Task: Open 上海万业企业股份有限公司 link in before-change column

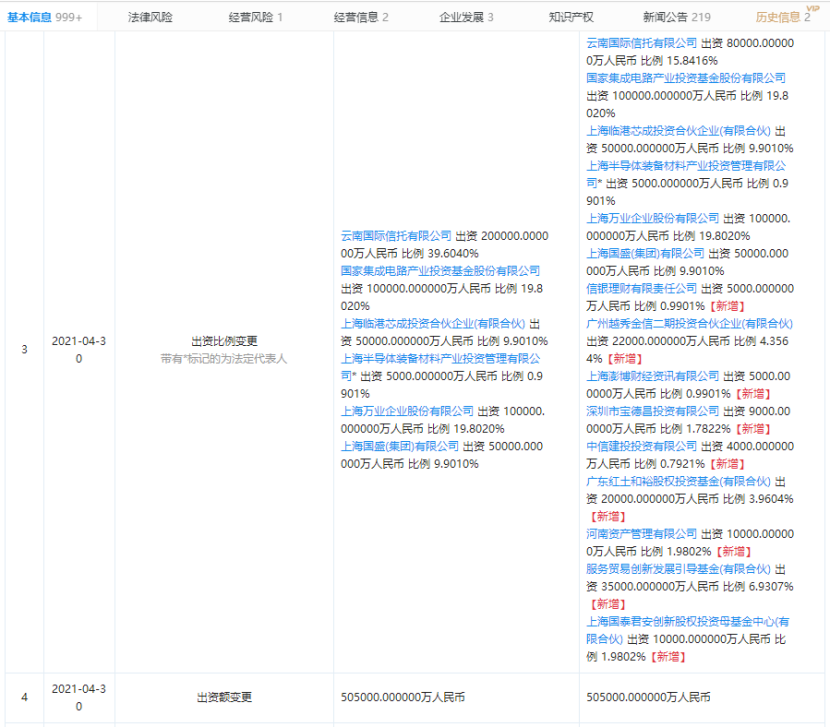Action: pyautogui.click(x=407, y=411)
